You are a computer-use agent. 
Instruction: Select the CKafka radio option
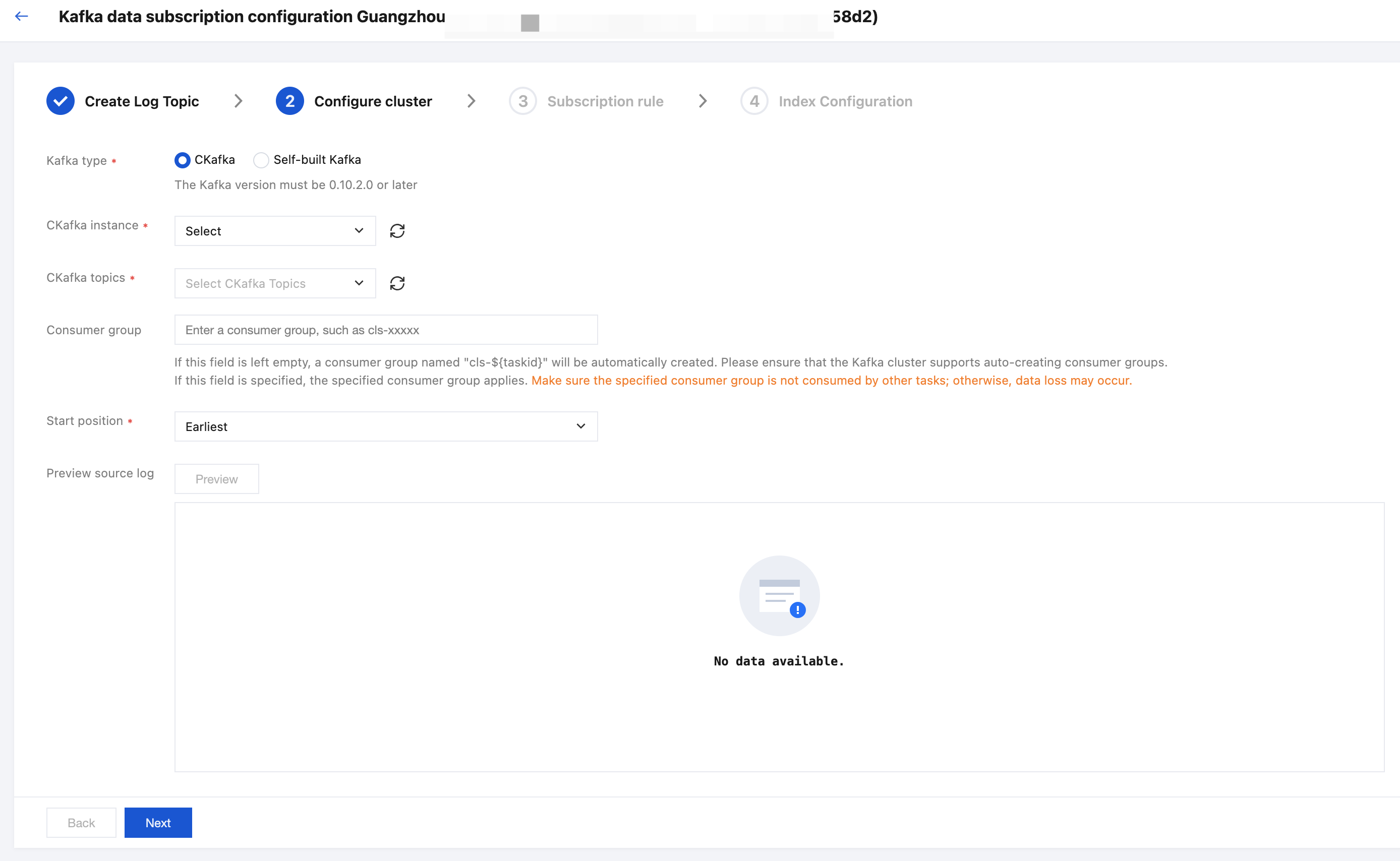tap(182, 160)
